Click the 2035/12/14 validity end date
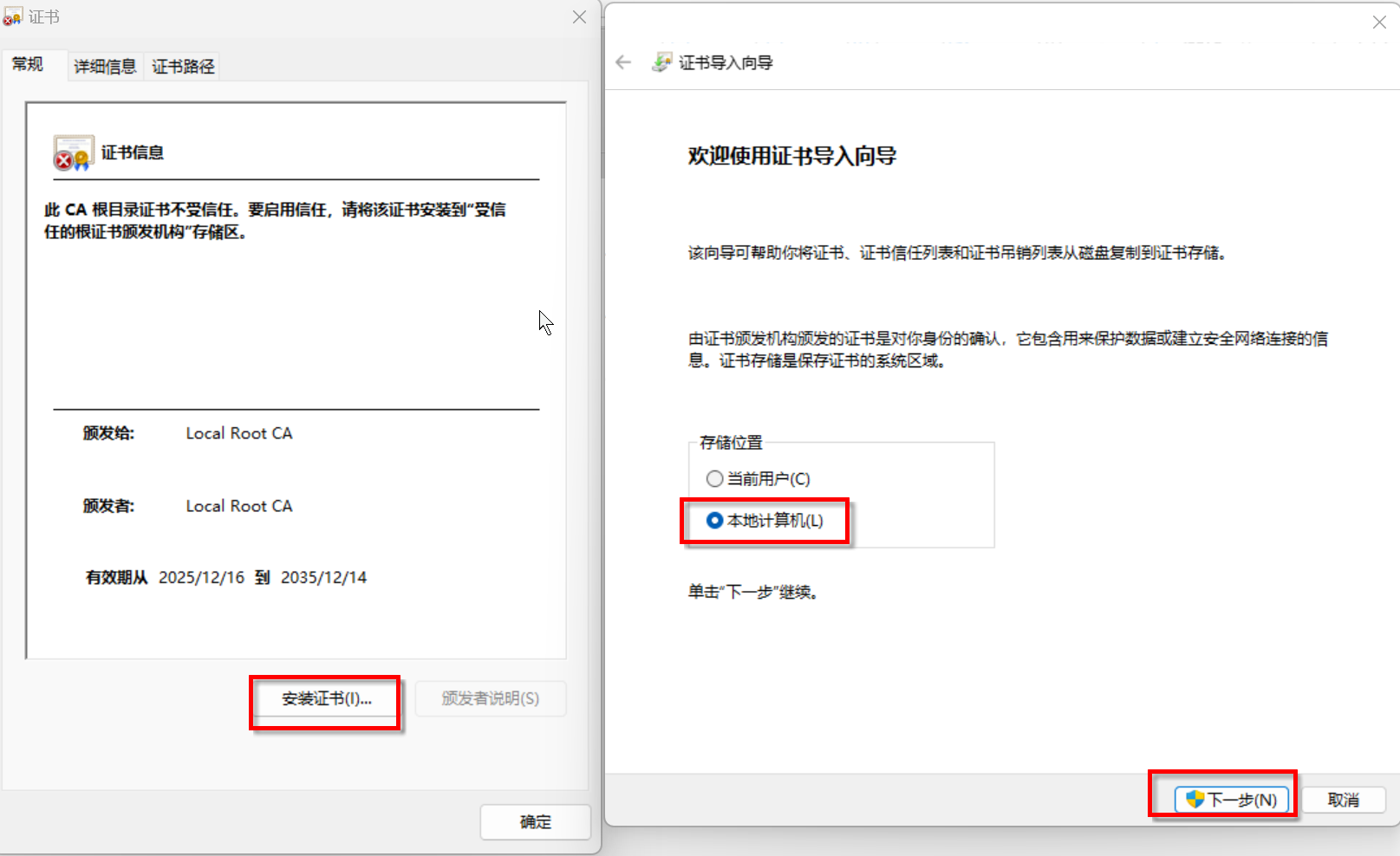This screenshot has height=856, width=1400. pyautogui.click(x=324, y=577)
